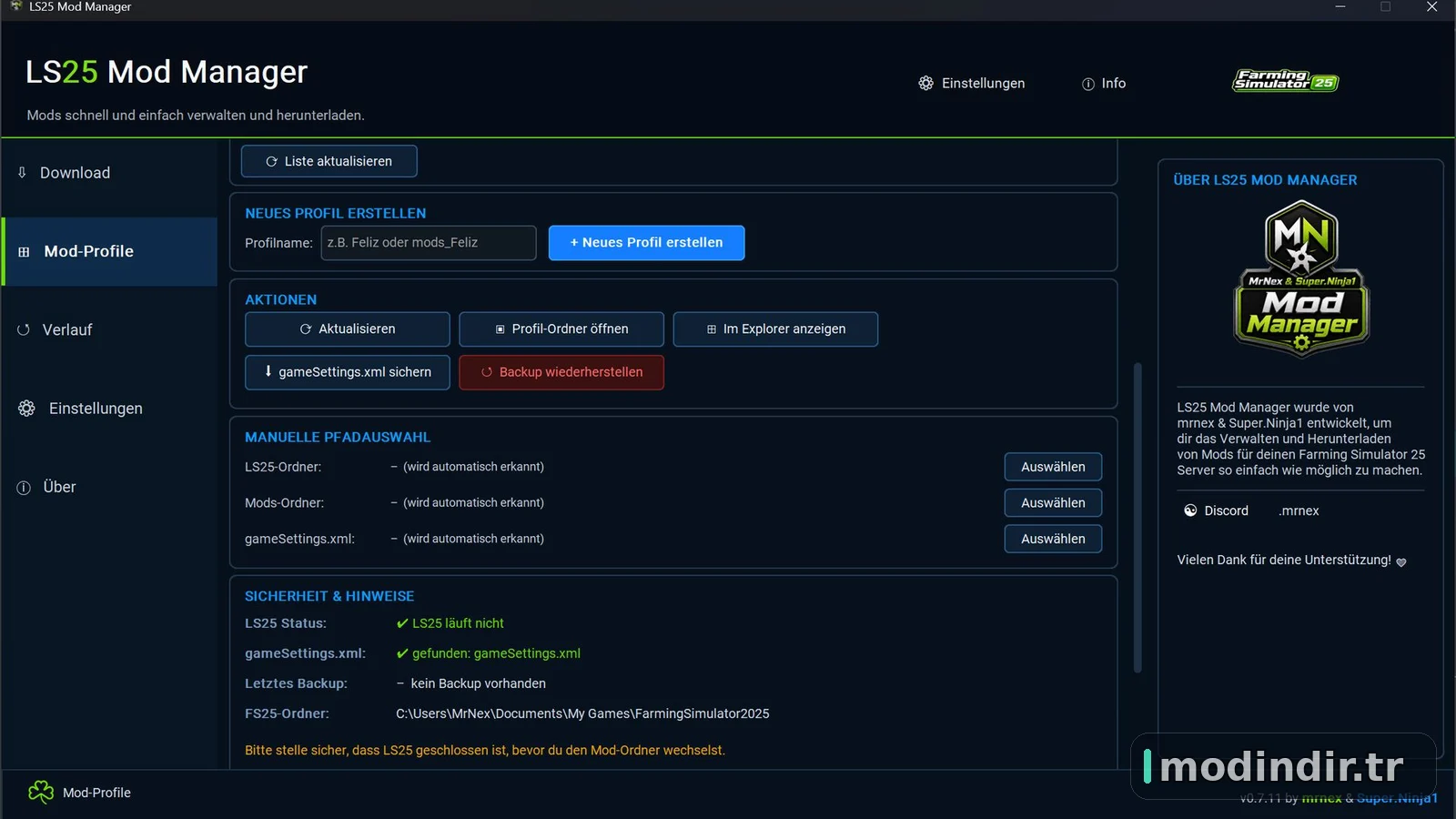The width and height of the screenshot is (1456, 819).
Task: Click the refresh icon on Aktualisieren button
Action: coord(306,329)
